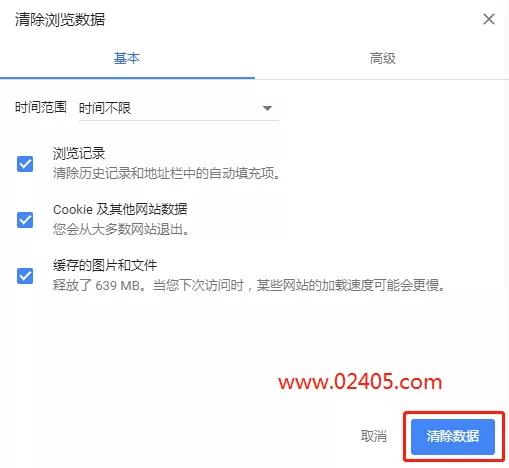Close the 清除浏览数据 dialog with X
This screenshot has width=509, height=468.
(489, 19)
